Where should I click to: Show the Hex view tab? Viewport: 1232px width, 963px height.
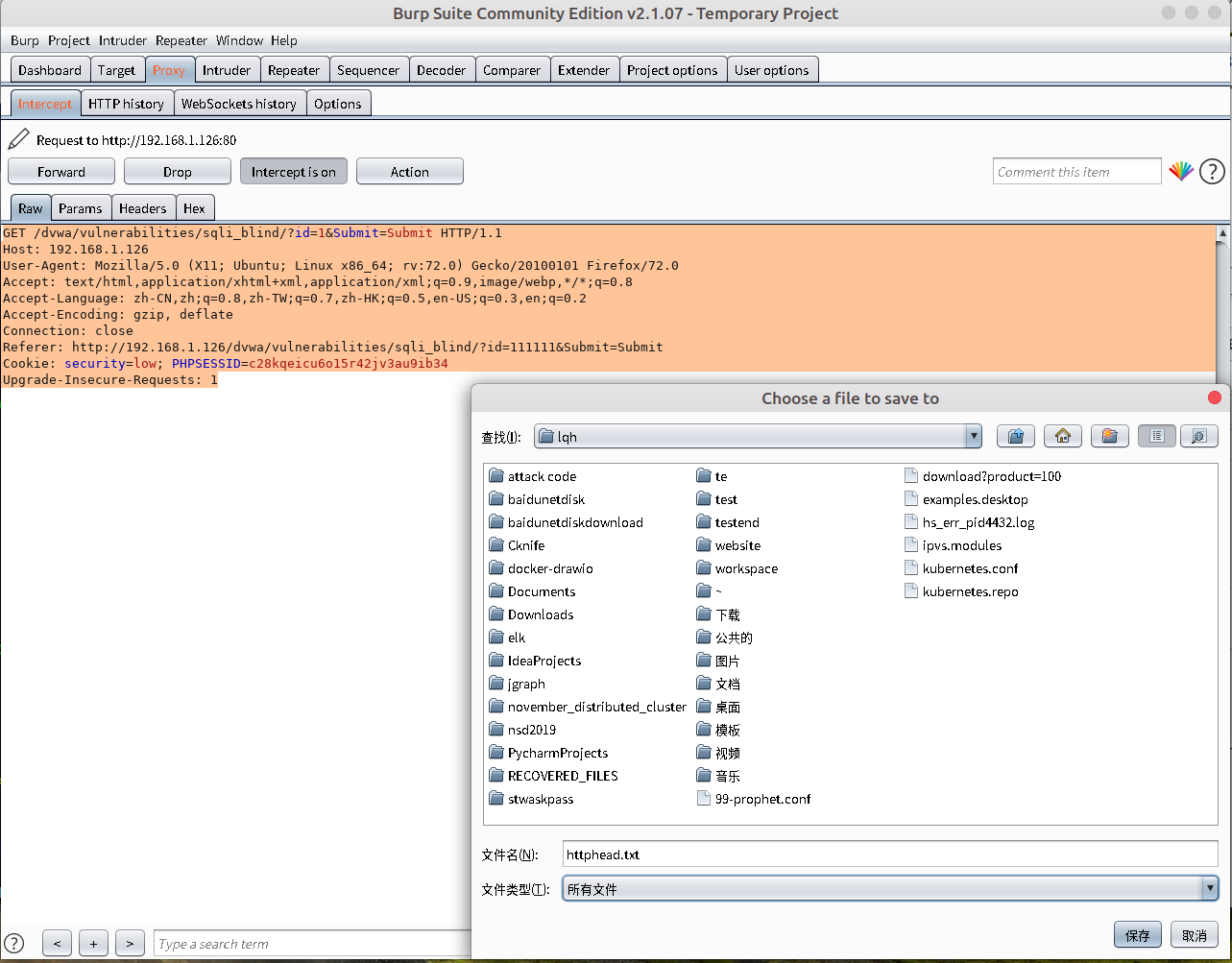(194, 208)
